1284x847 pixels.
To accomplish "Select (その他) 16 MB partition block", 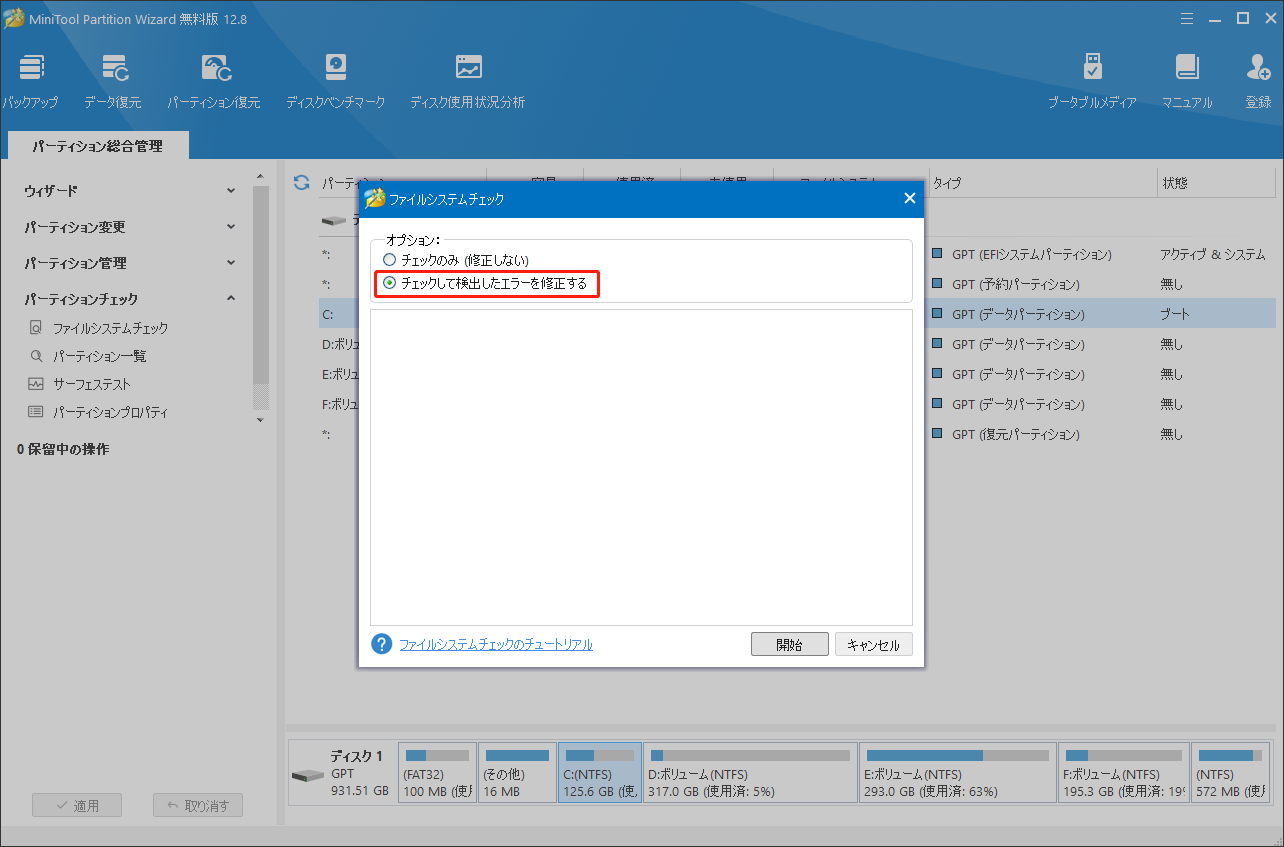I will coord(517,772).
